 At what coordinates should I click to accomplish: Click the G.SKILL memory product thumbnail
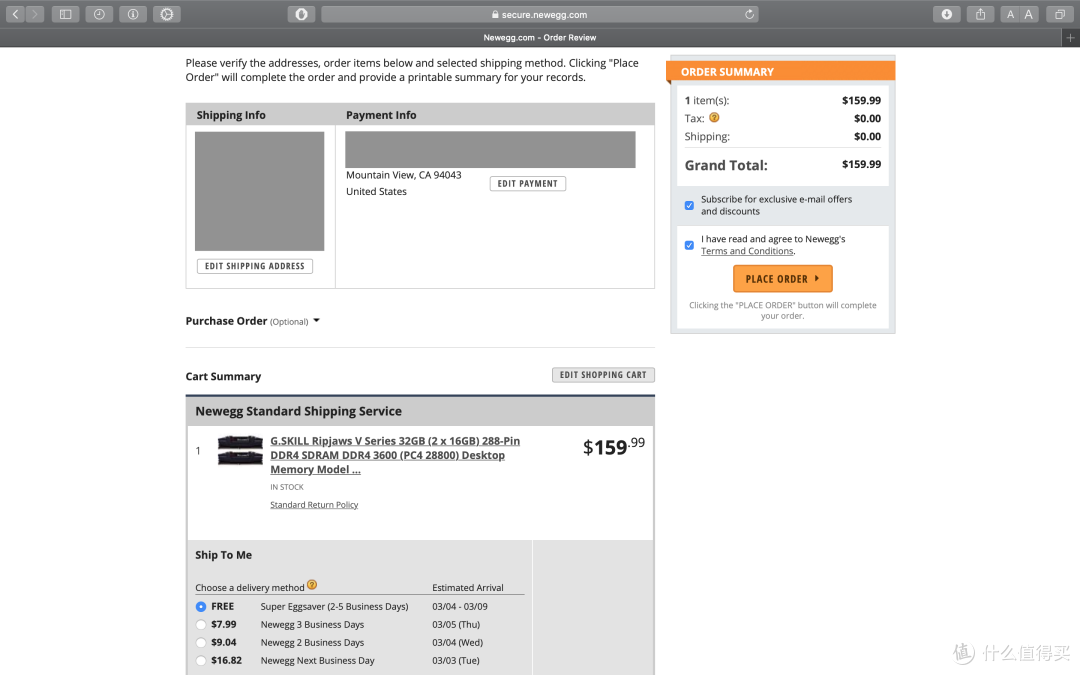pyautogui.click(x=240, y=450)
